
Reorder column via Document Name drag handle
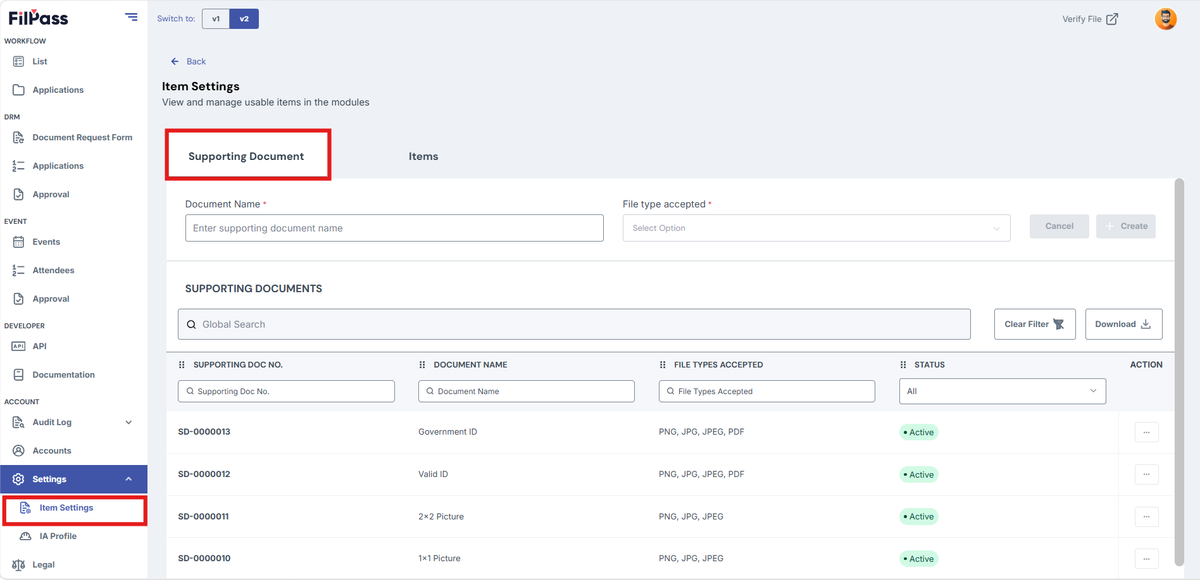(423, 365)
